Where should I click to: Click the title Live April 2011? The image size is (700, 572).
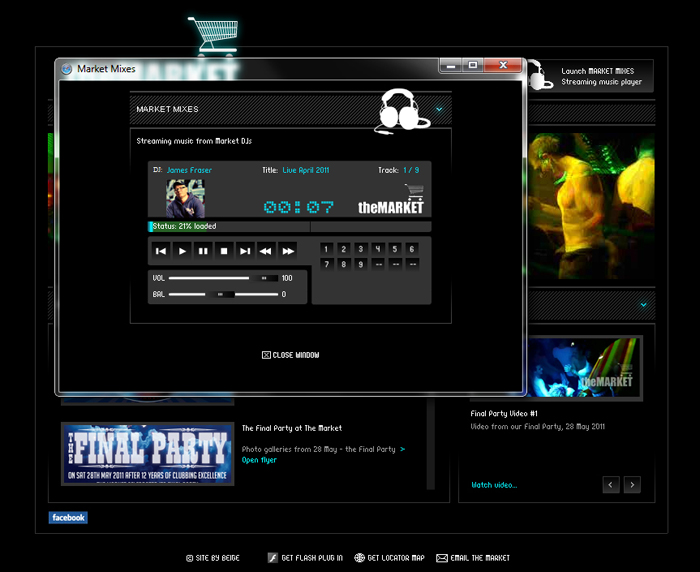(306, 170)
